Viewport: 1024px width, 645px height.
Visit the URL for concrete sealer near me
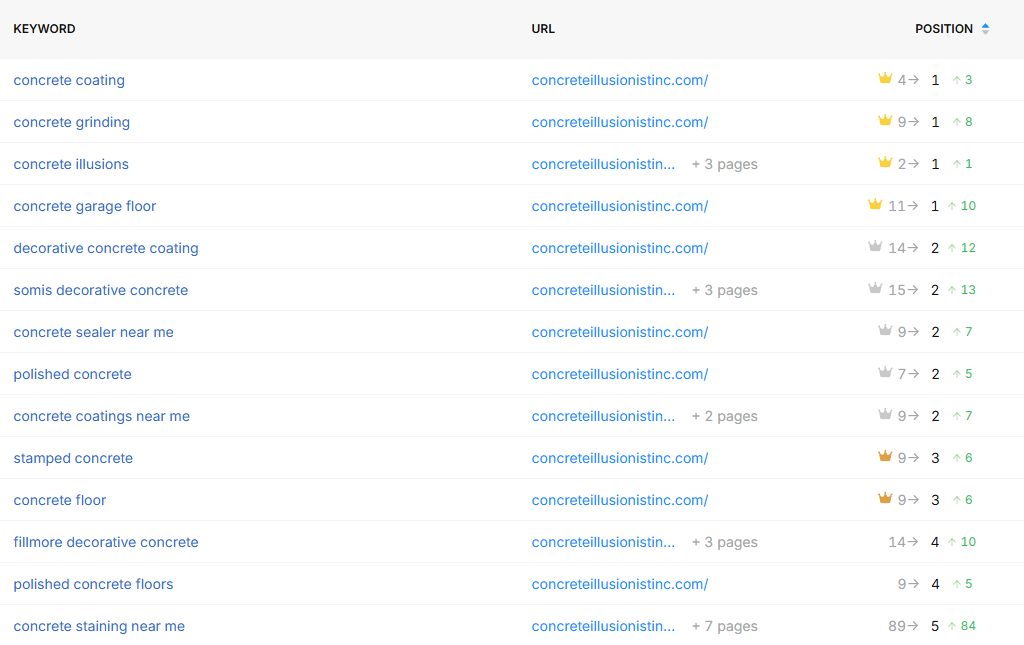620,332
